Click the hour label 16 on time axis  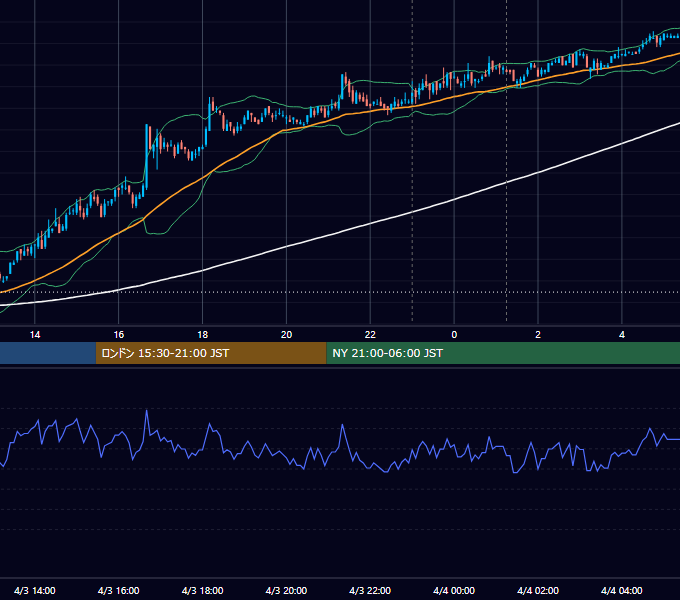(118, 335)
